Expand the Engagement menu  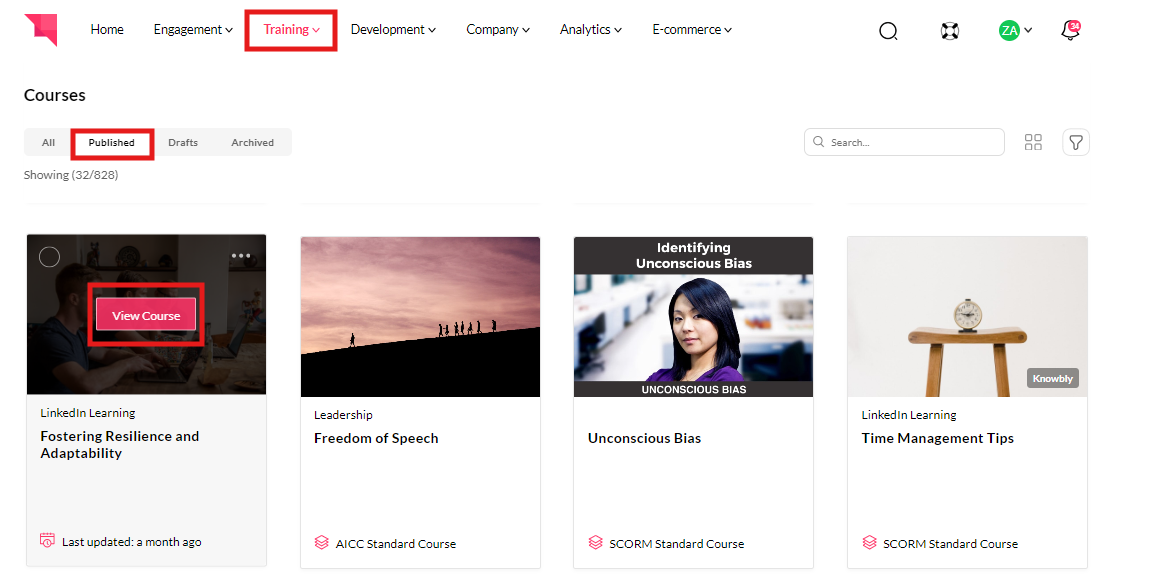coord(193,29)
